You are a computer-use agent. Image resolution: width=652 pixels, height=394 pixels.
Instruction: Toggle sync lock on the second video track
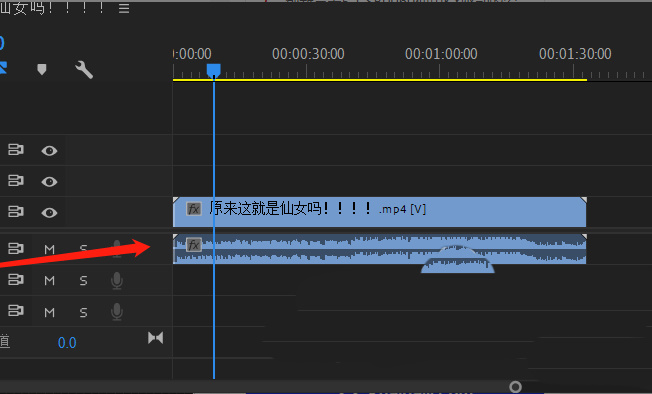[16, 181]
